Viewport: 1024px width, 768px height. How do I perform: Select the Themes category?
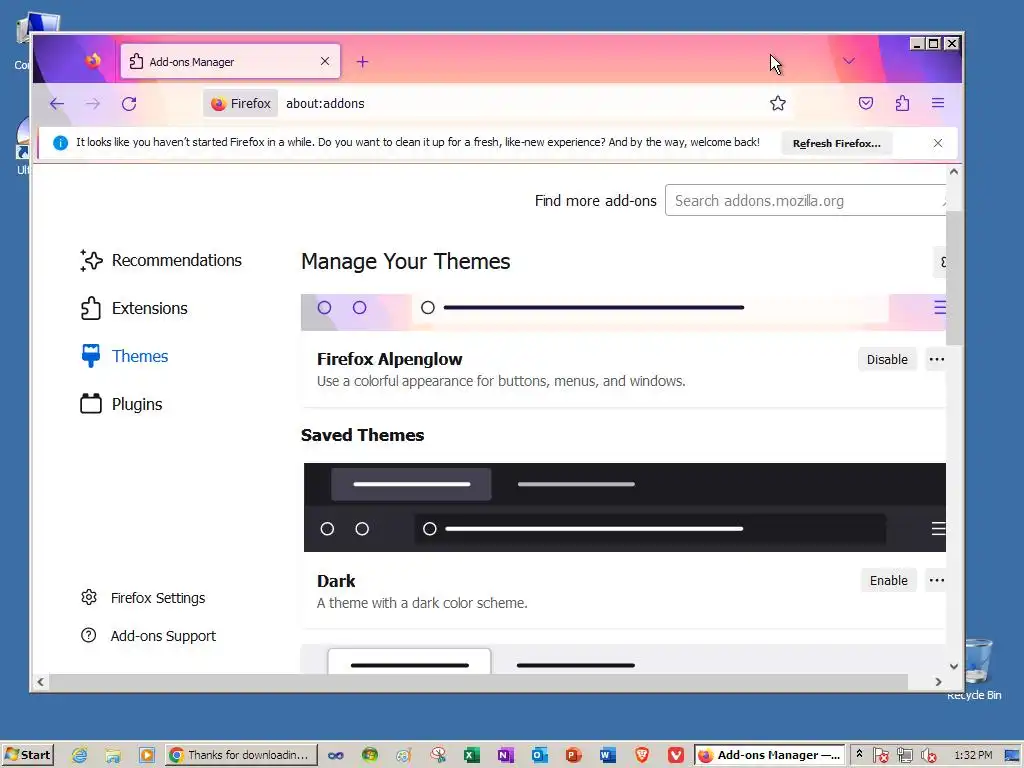point(124,357)
